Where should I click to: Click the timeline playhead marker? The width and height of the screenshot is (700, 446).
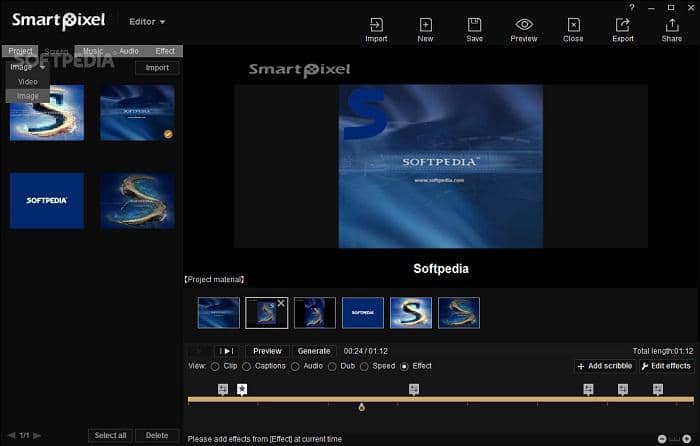[x=361, y=406]
